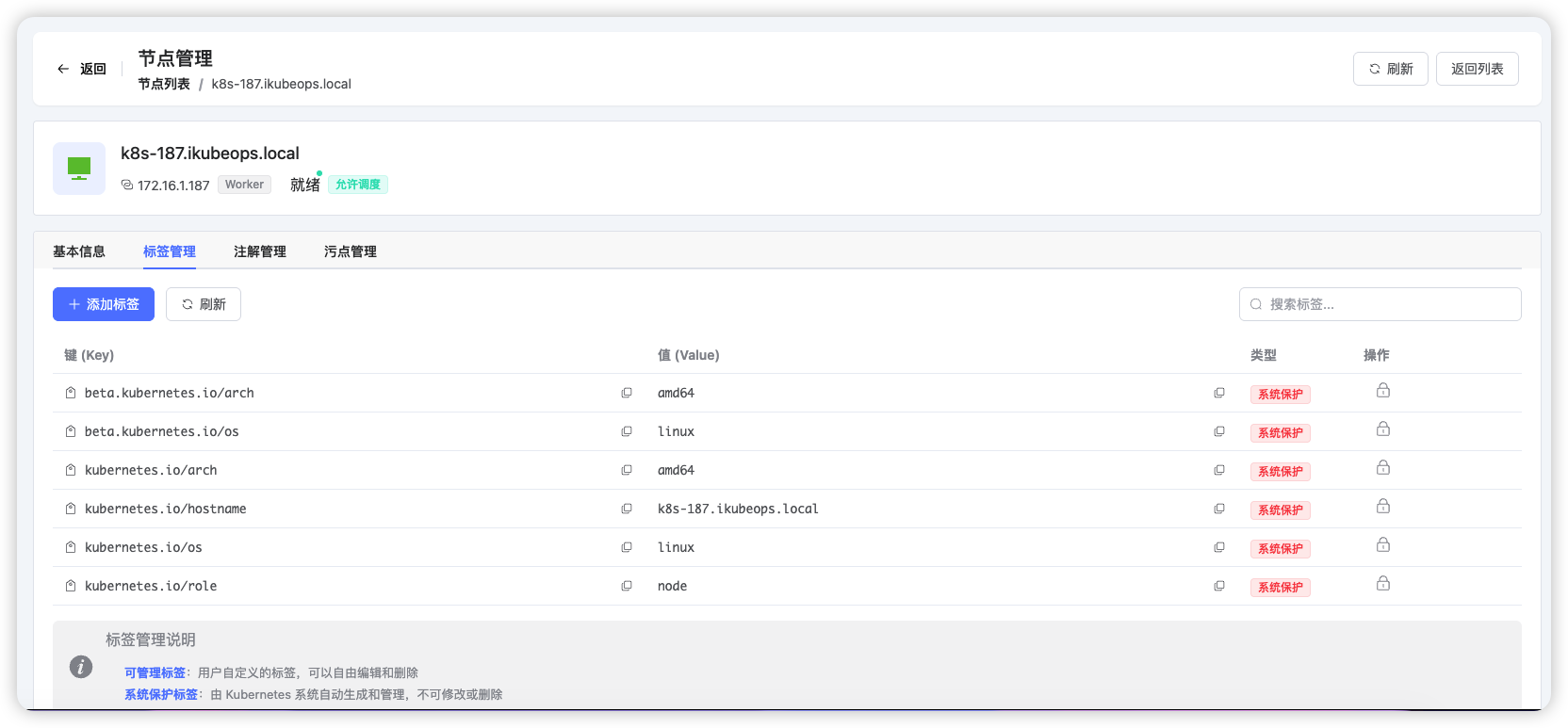Click the lock icon for beta.kubernetes.io/arch row
1568x728 pixels.
pyautogui.click(x=1382, y=391)
